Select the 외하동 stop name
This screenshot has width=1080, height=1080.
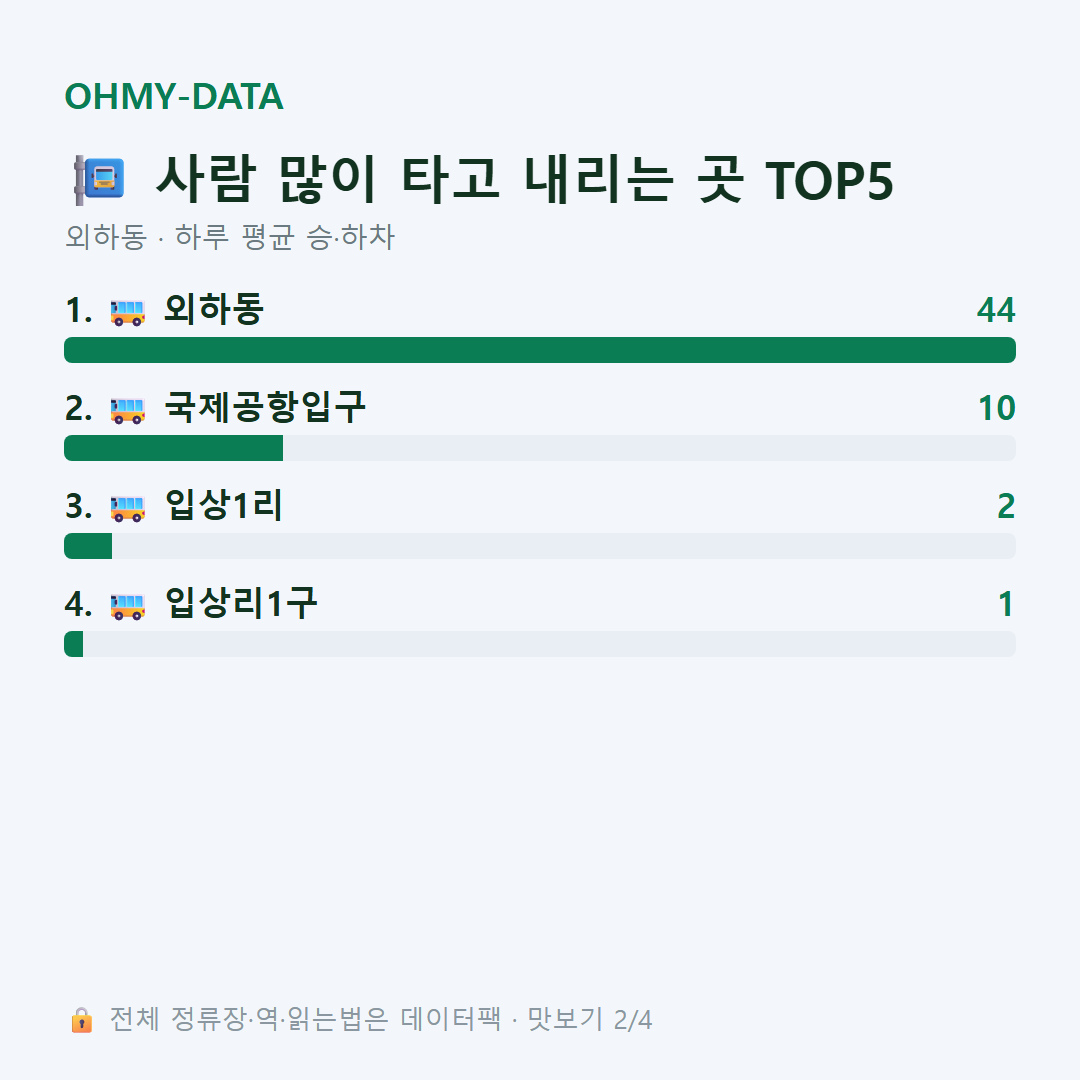pos(214,309)
